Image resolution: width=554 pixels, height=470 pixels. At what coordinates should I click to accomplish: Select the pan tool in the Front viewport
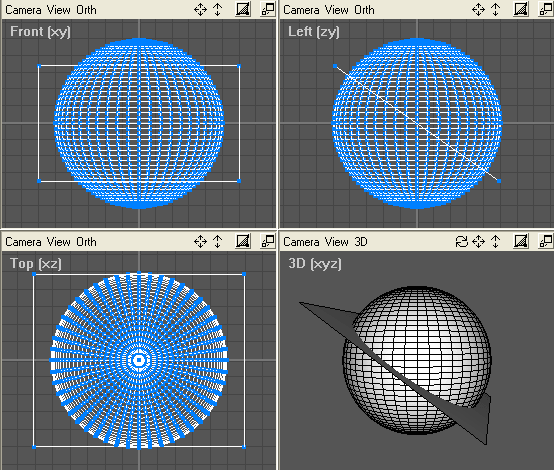pyautogui.click(x=200, y=10)
